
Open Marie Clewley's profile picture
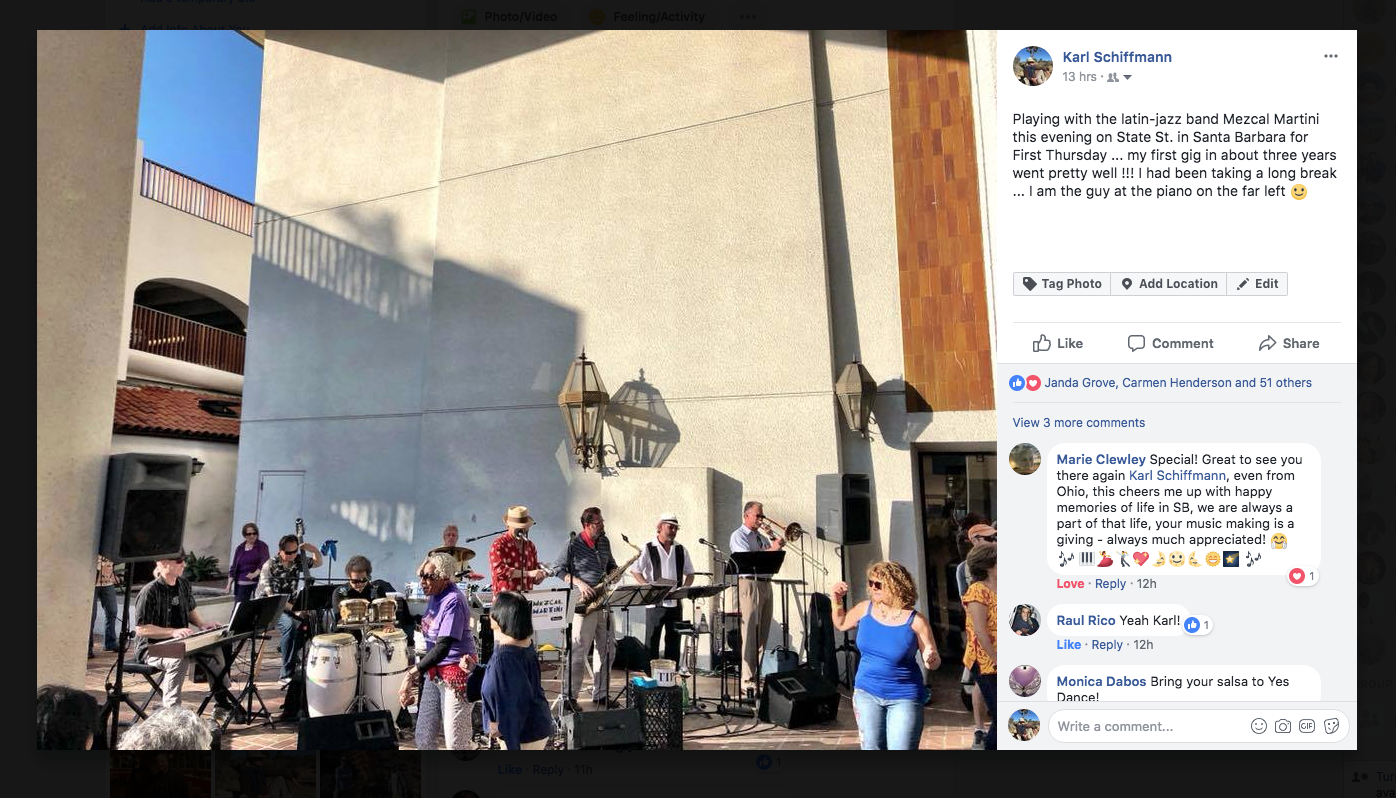click(1025, 459)
